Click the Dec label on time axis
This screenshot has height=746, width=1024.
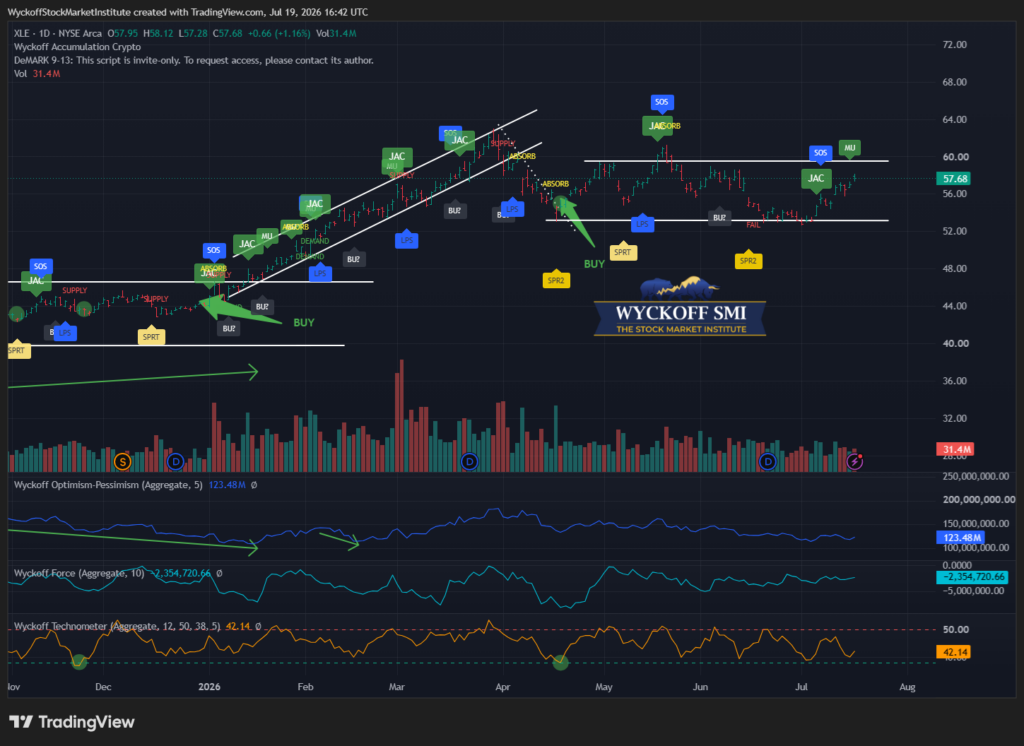pyautogui.click(x=103, y=687)
